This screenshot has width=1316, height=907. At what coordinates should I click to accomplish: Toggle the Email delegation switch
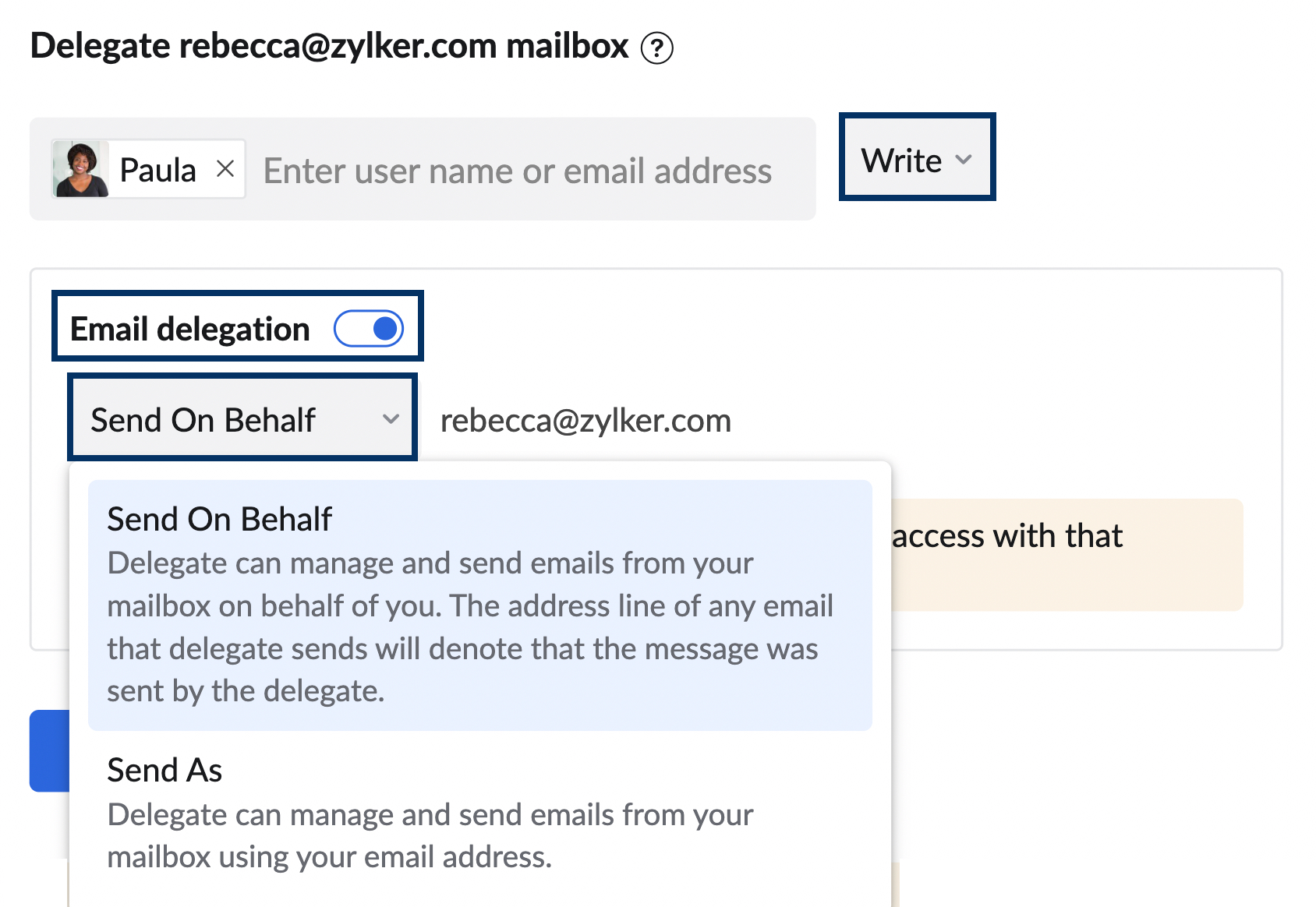click(369, 328)
